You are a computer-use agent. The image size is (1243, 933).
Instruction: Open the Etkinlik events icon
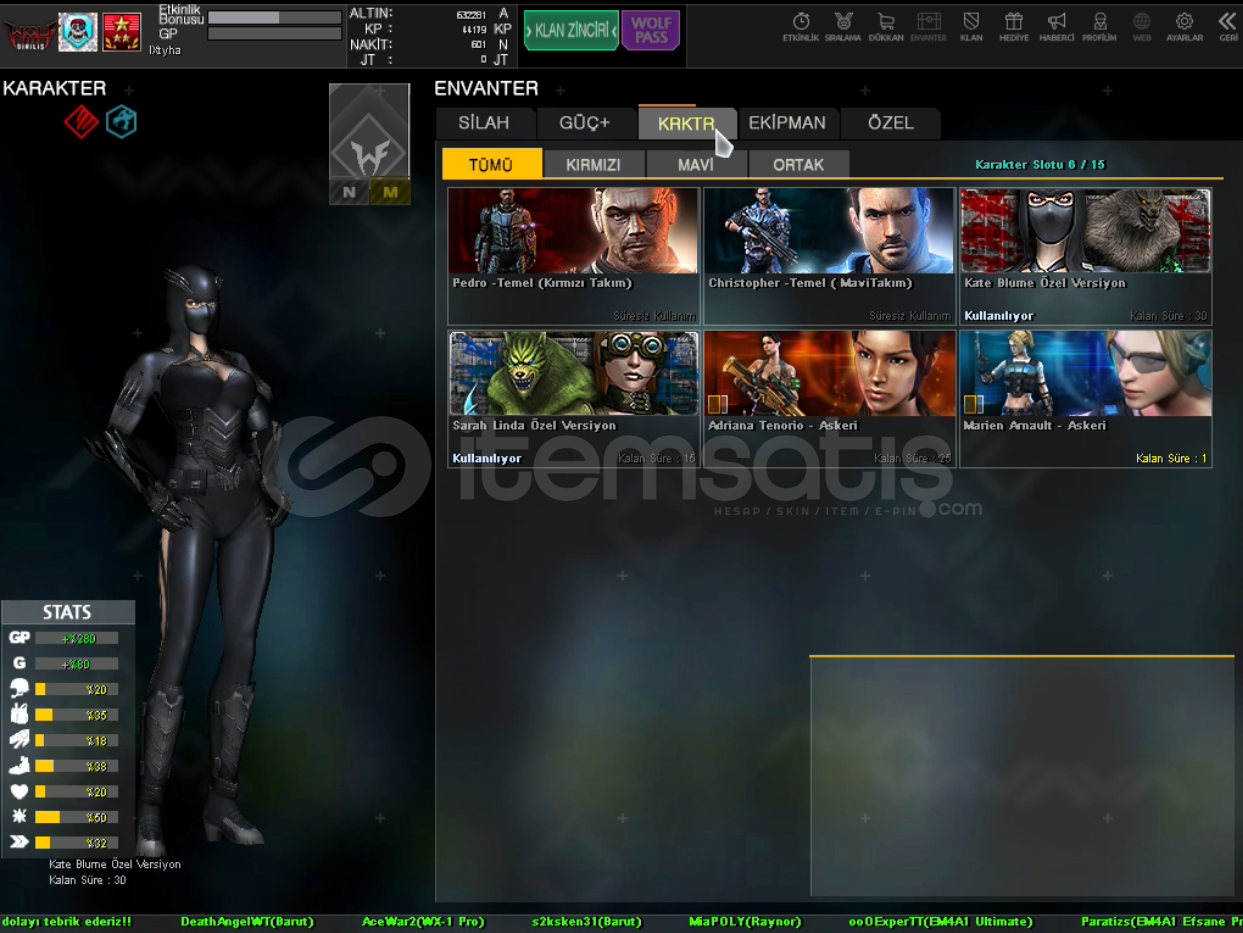tap(801, 26)
